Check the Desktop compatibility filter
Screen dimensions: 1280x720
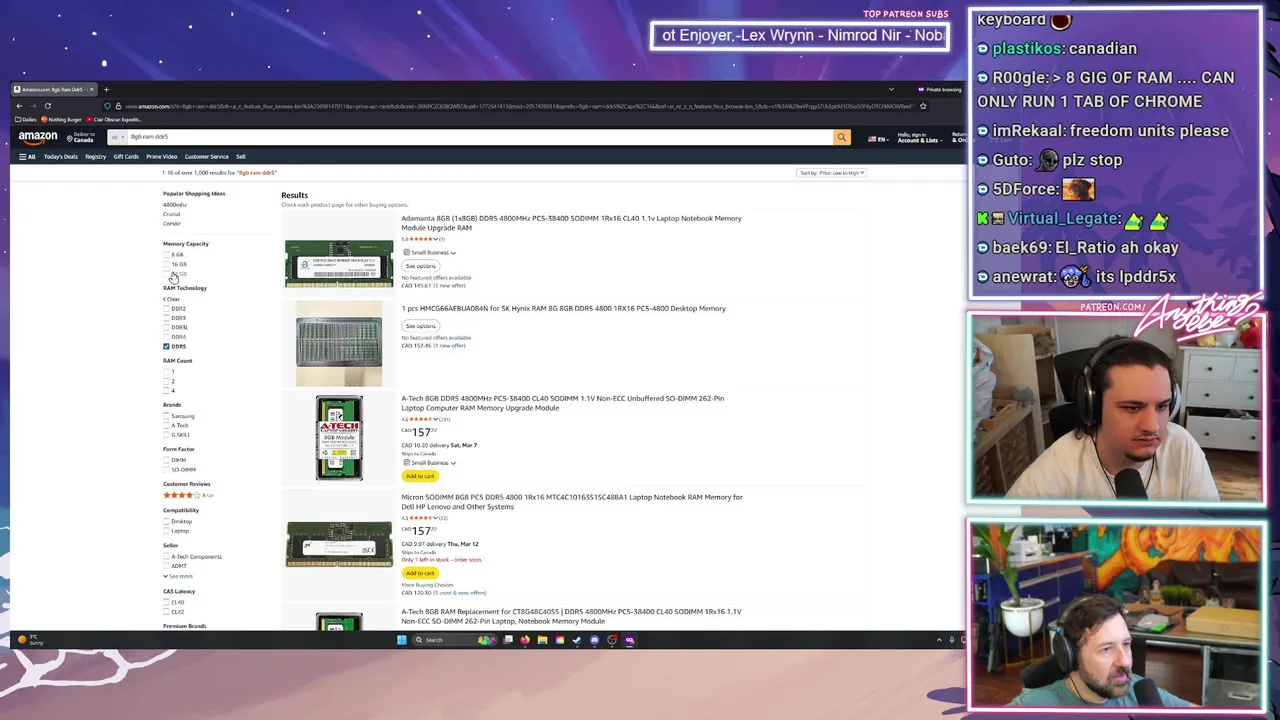(x=166, y=522)
